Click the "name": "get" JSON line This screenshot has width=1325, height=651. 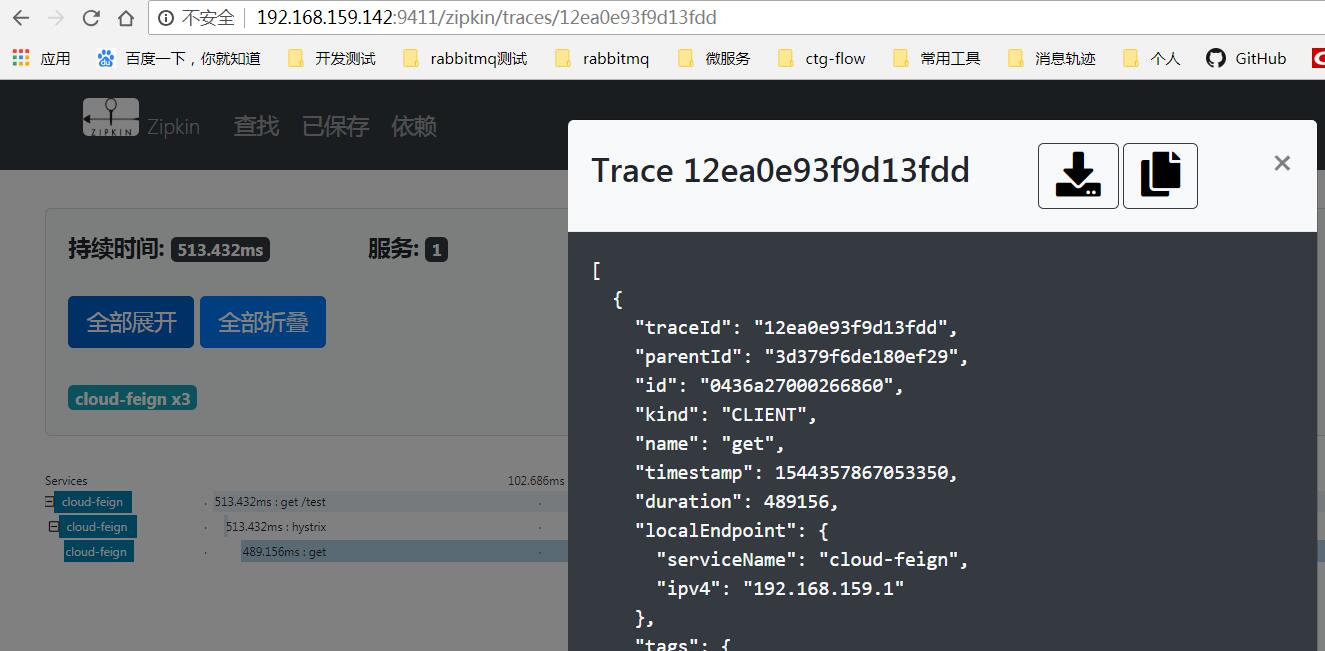[x=710, y=443]
